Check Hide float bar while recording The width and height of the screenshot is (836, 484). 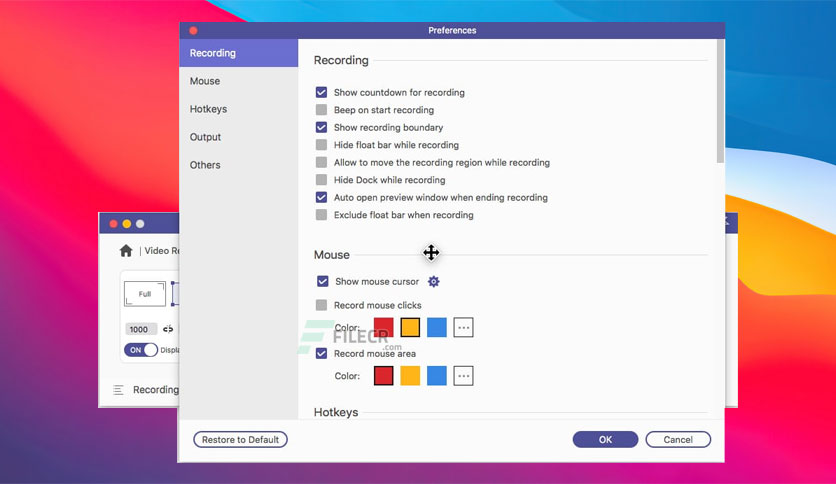(321, 145)
